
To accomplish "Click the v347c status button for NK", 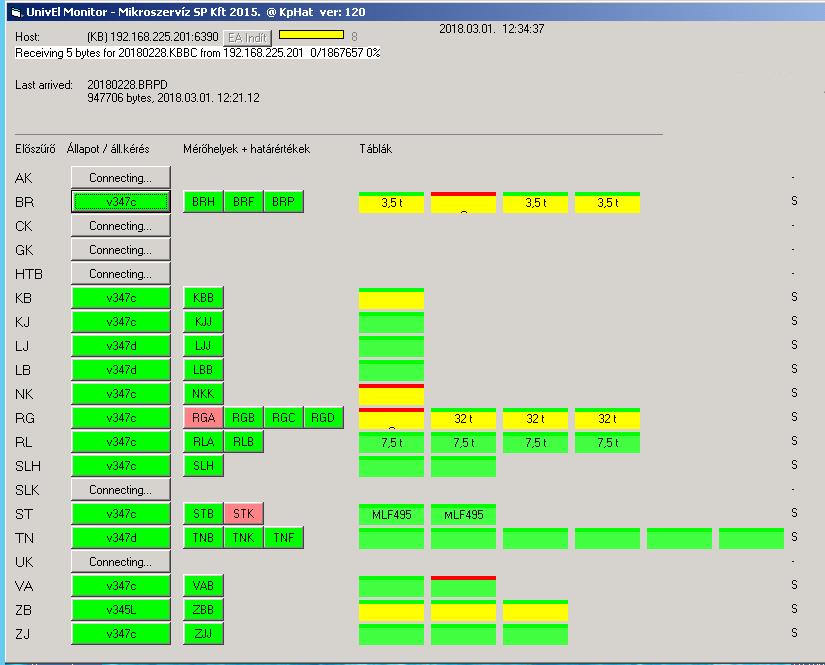I will [x=120, y=394].
